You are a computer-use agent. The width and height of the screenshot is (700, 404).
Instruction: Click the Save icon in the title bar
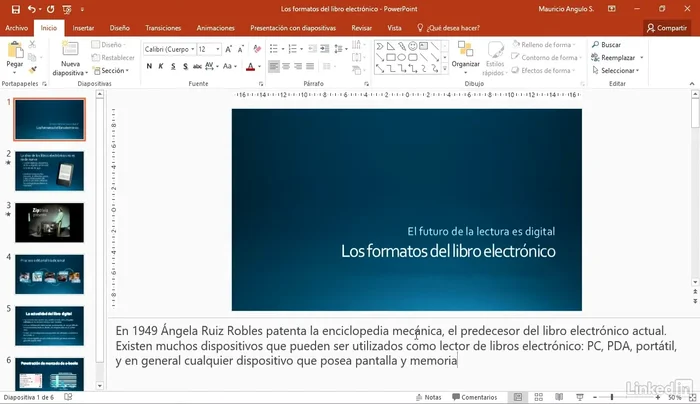point(16,9)
